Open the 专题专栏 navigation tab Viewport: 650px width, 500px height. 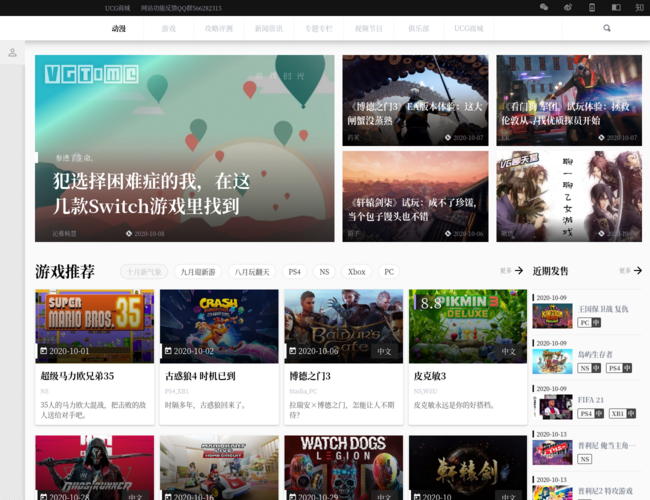(319, 29)
